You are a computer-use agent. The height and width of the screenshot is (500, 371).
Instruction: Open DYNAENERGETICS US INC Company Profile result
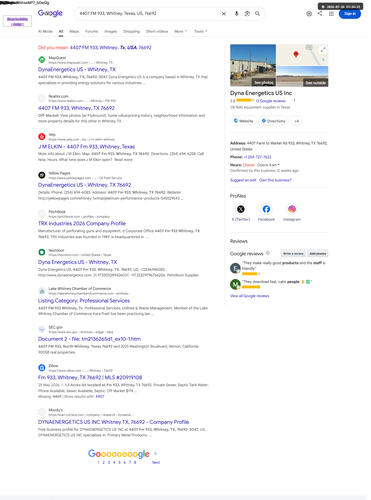113,422
